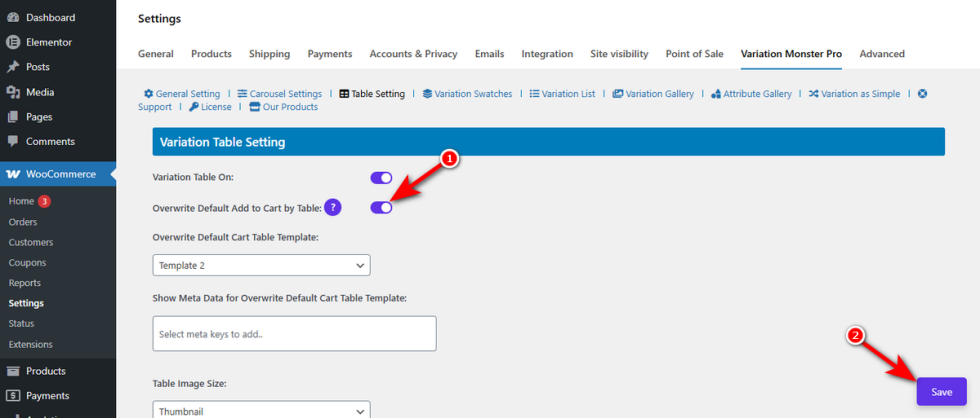Image resolution: width=980 pixels, height=418 pixels.
Task: Click the Carousel Settings sliders icon
Action: pyautogui.click(x=242, y=94)
